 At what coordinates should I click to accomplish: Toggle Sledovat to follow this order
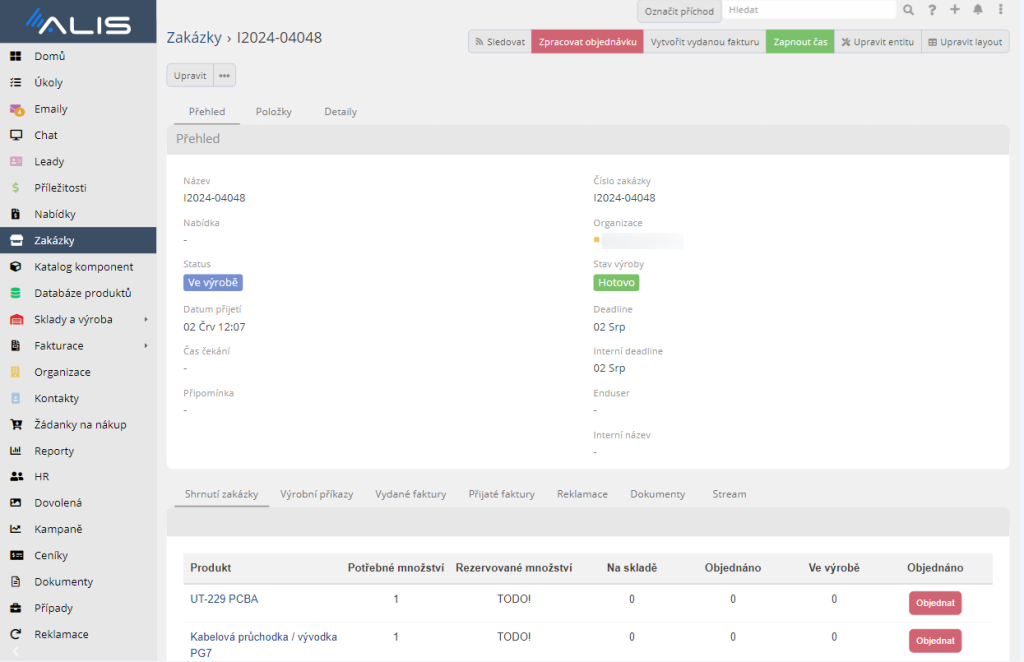click(x=500, y=42)
